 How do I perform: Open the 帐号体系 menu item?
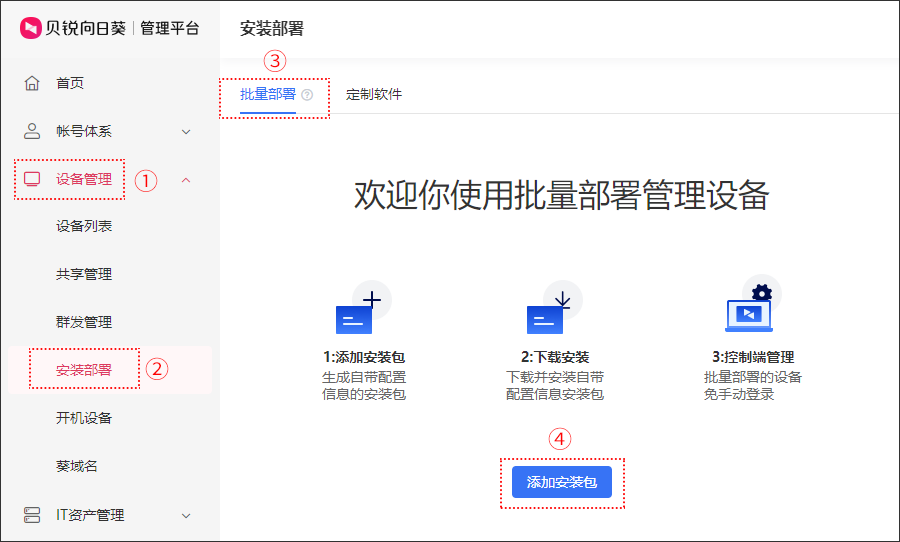point(84,131)
